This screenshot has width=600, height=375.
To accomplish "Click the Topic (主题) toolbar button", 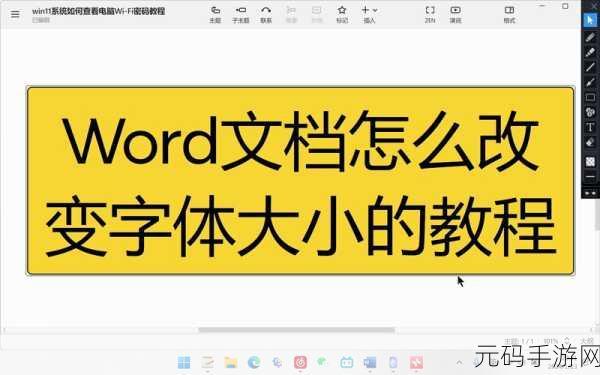I will click(x=215, y=14).
